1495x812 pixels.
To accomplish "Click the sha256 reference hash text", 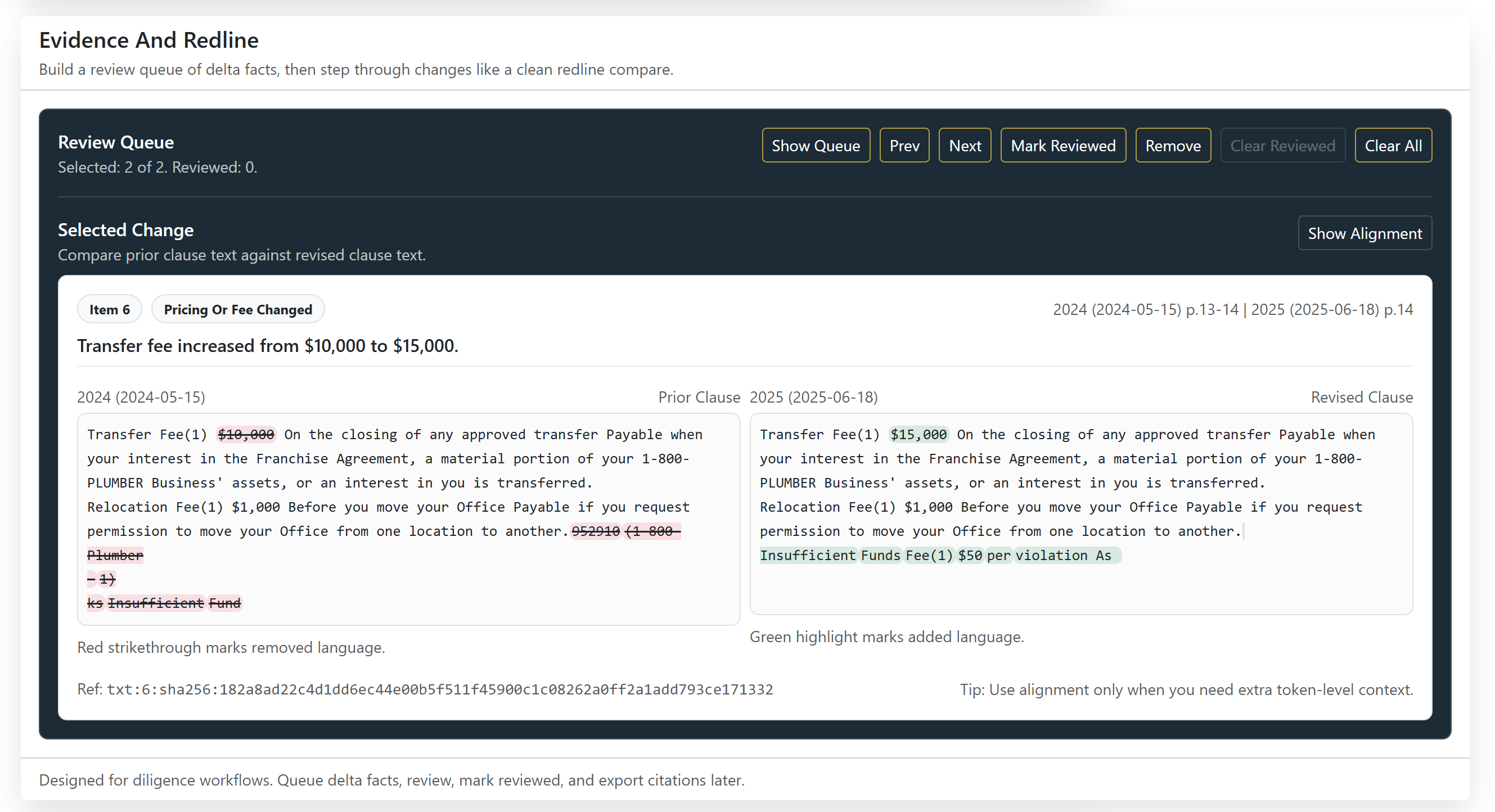I will pyautogui.click(x=439, y=689).
